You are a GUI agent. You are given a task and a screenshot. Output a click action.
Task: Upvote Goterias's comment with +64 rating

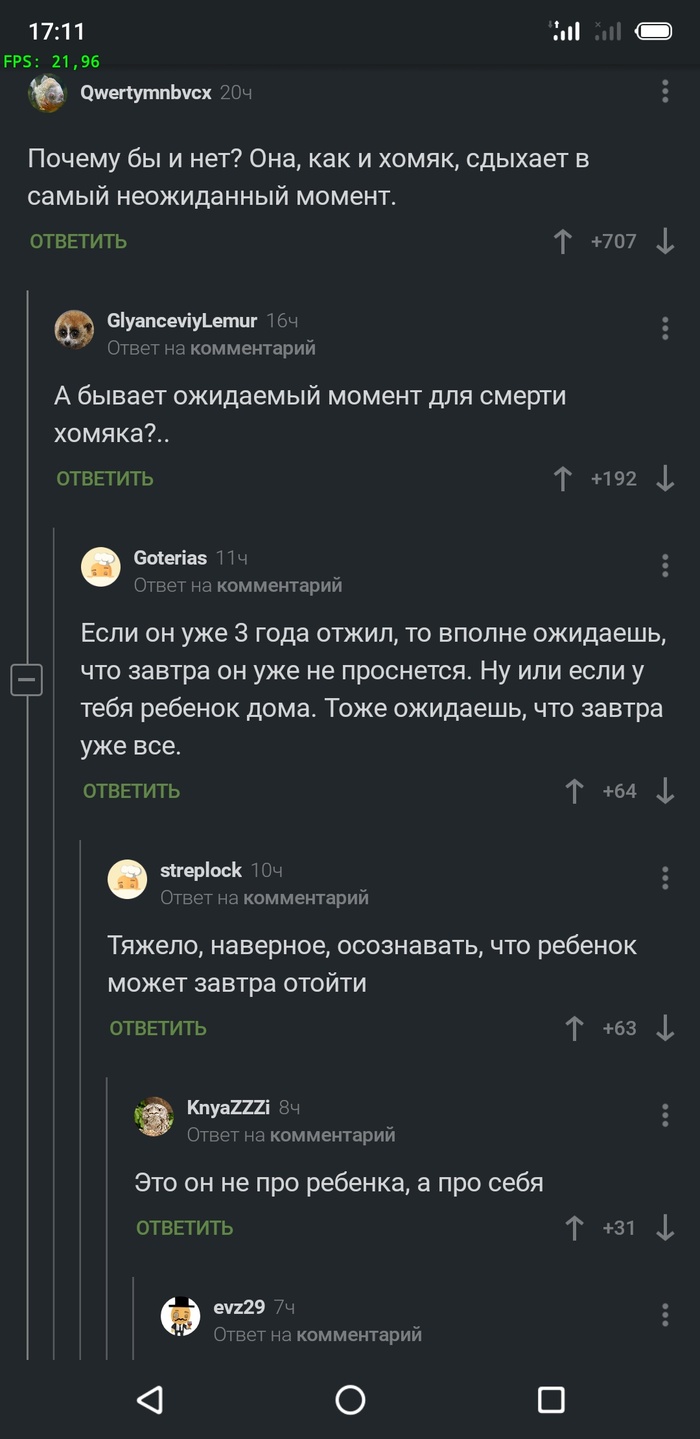coord(574,791)
